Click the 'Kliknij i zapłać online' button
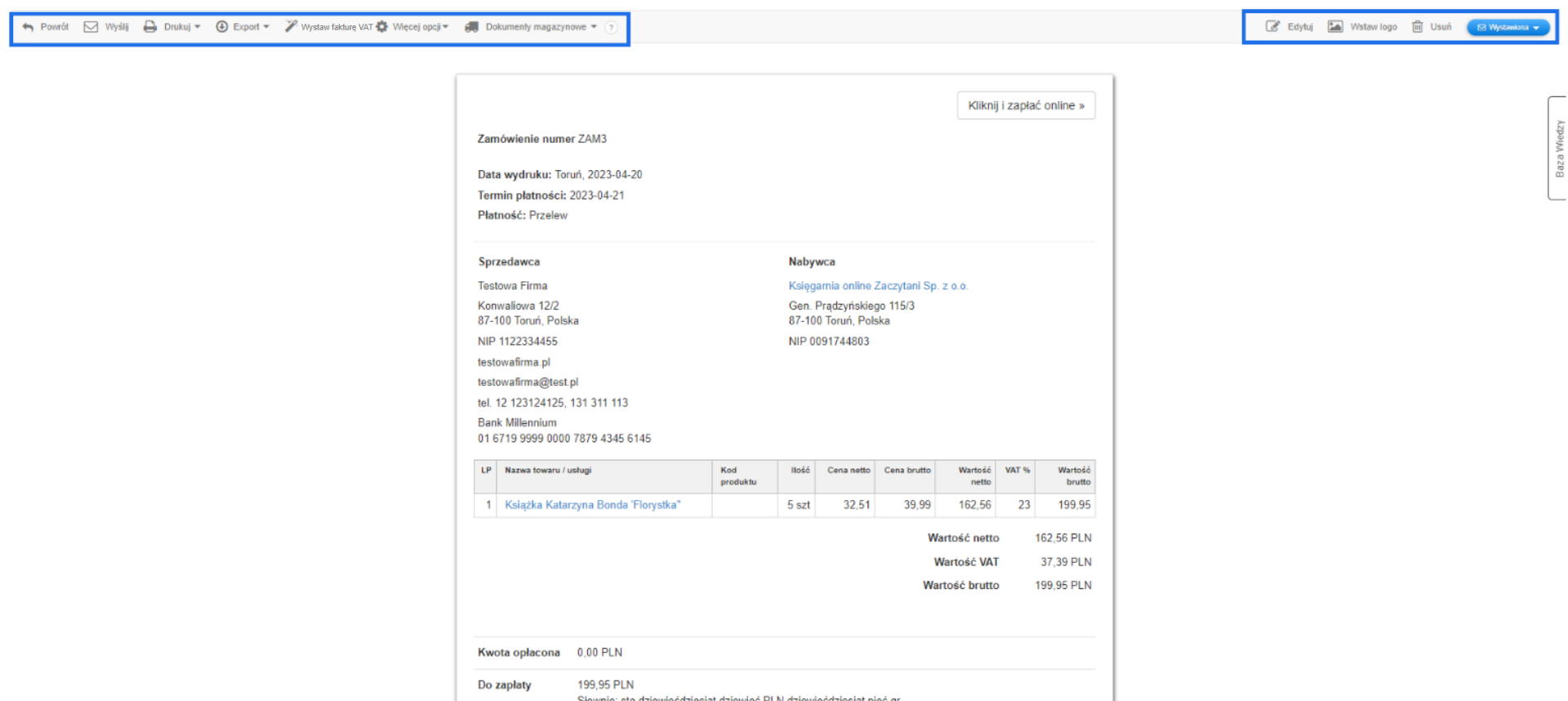The width and height of the screenshot is (1568, 701). point(1026,105)
